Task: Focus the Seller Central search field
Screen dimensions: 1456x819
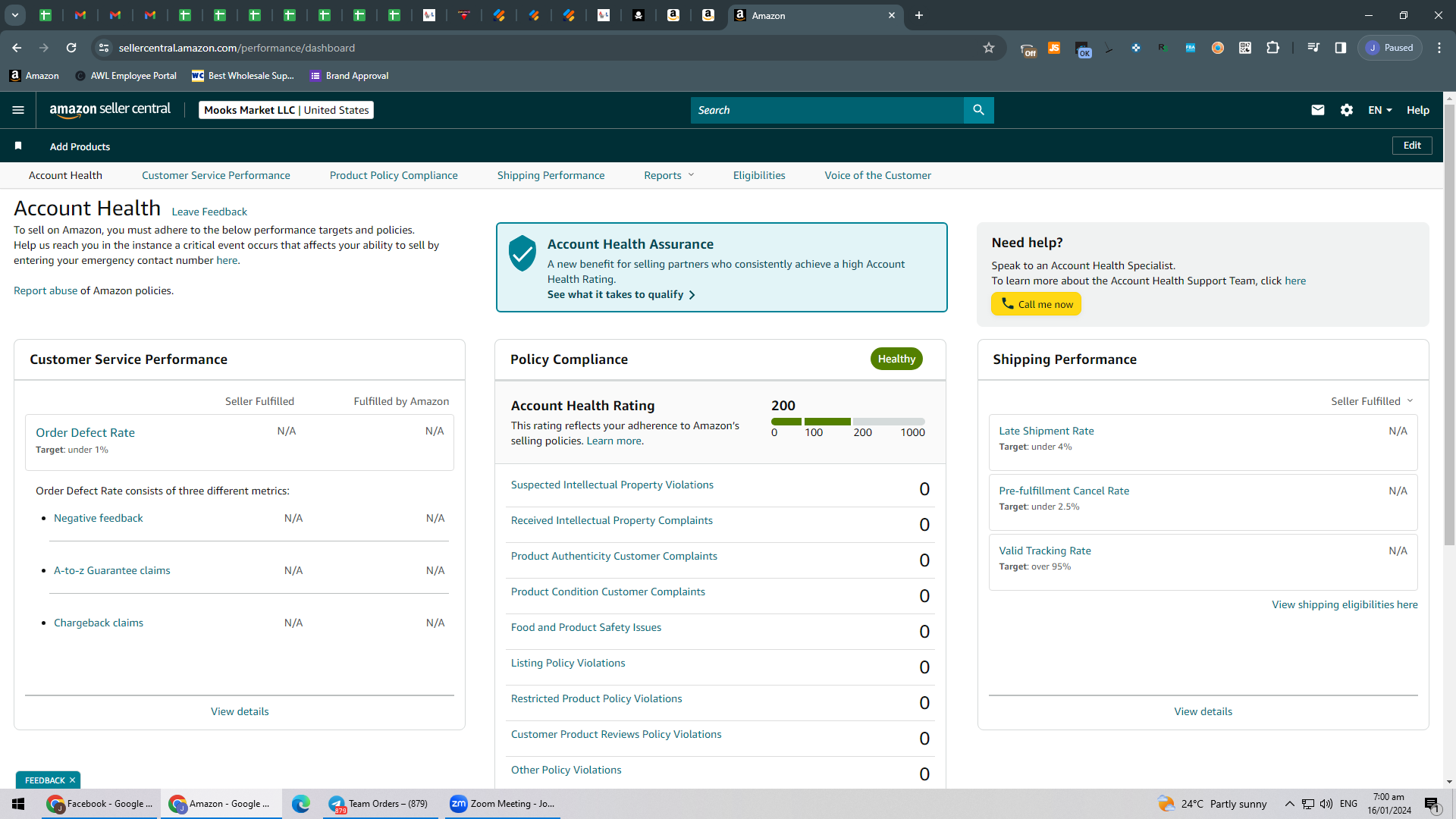Action: [827, 110]
